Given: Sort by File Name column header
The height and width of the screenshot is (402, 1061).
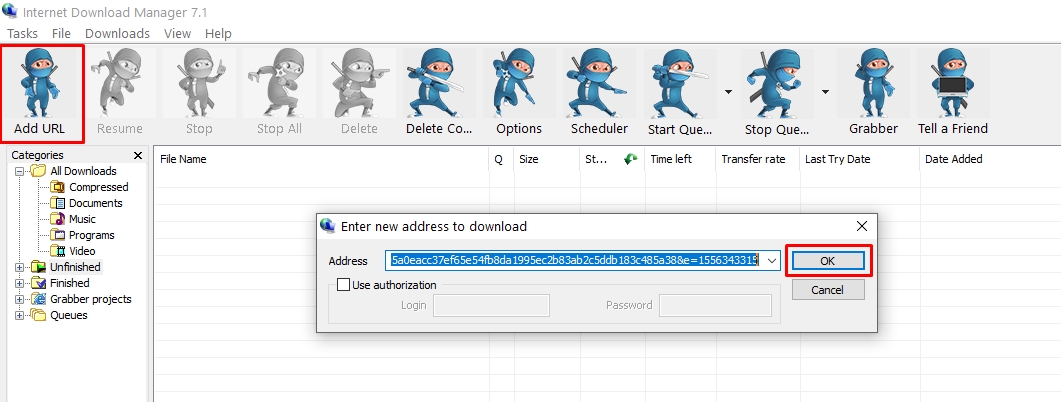Looking at the screenshot, I should pos(321,159).
